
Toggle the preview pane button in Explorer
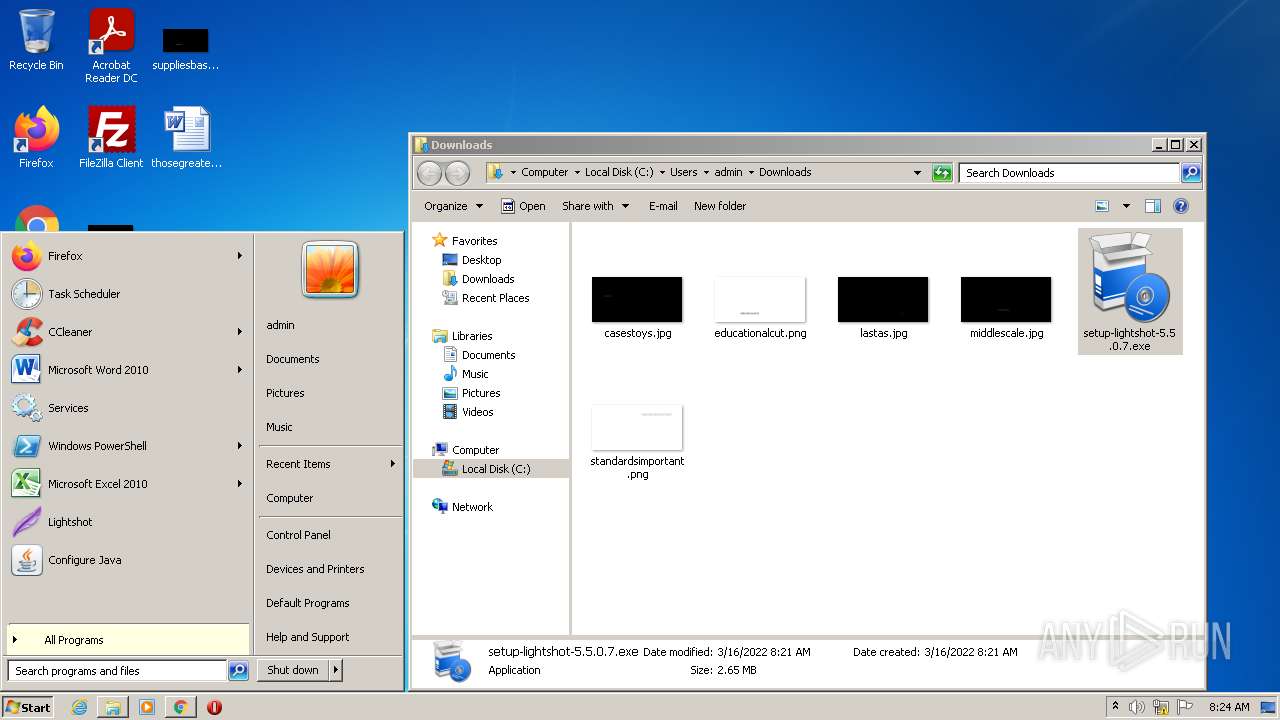click(1153, 206)
